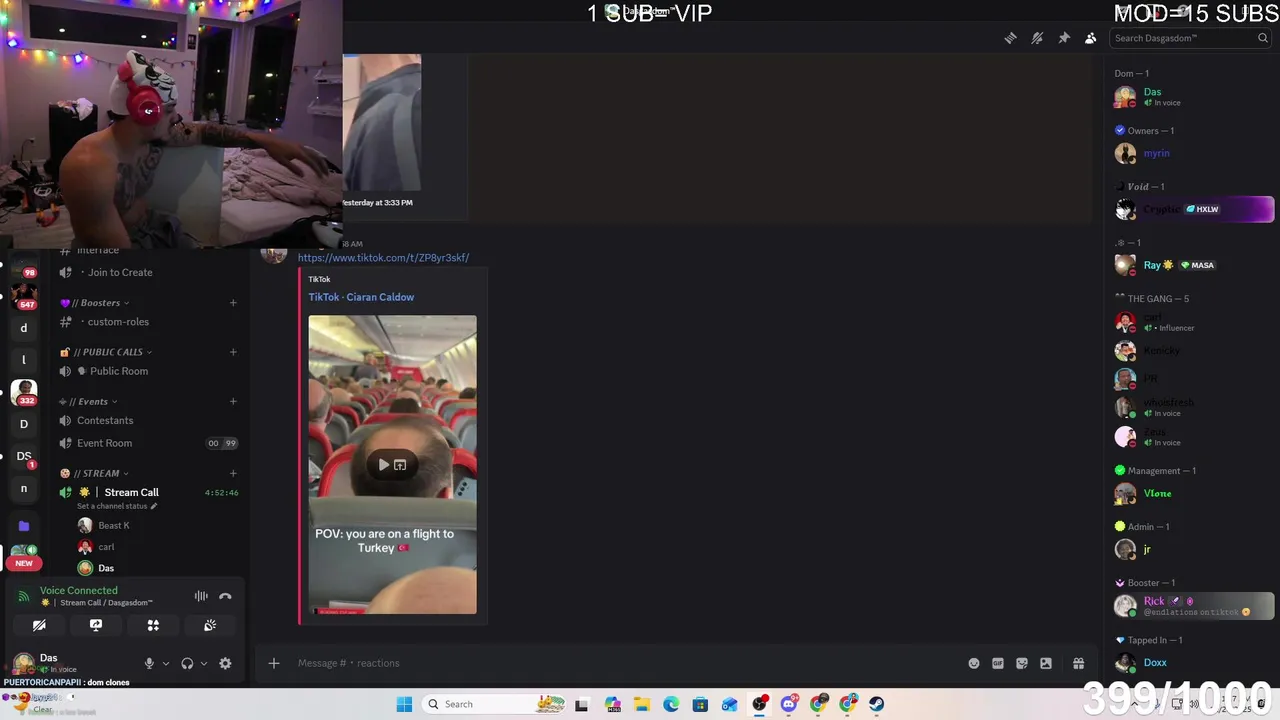Open headphone output options arrow
Viewport: 1280px width, 720px height.
coord(204,663)
